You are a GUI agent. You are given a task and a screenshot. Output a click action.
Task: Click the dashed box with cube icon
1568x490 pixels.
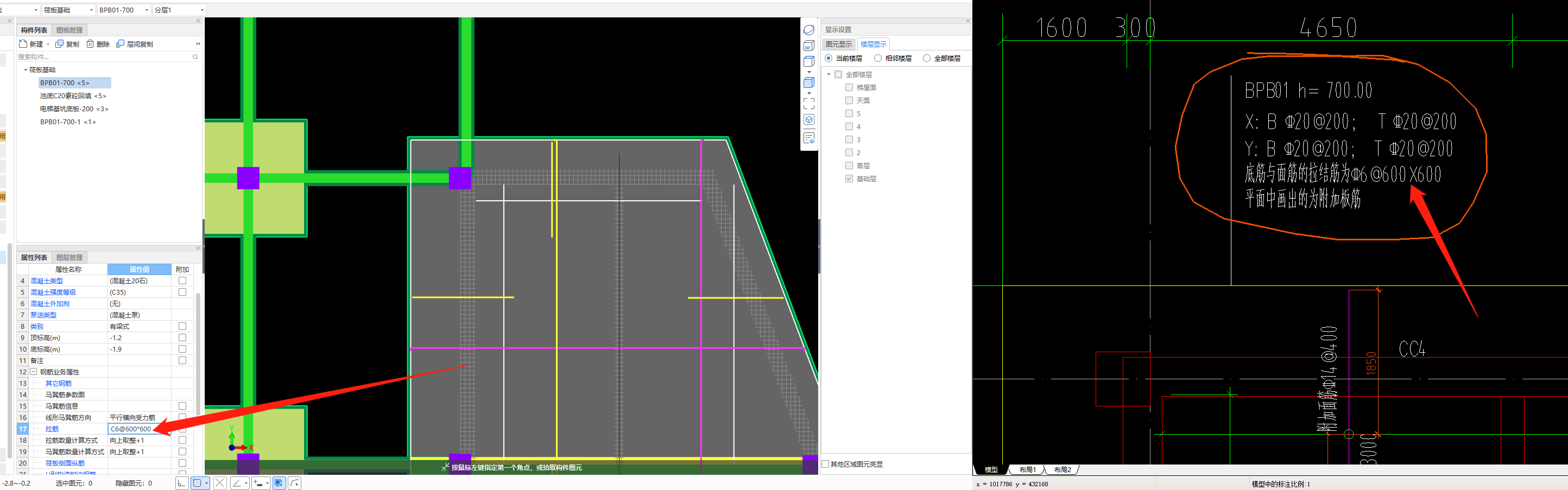[808, 120]
